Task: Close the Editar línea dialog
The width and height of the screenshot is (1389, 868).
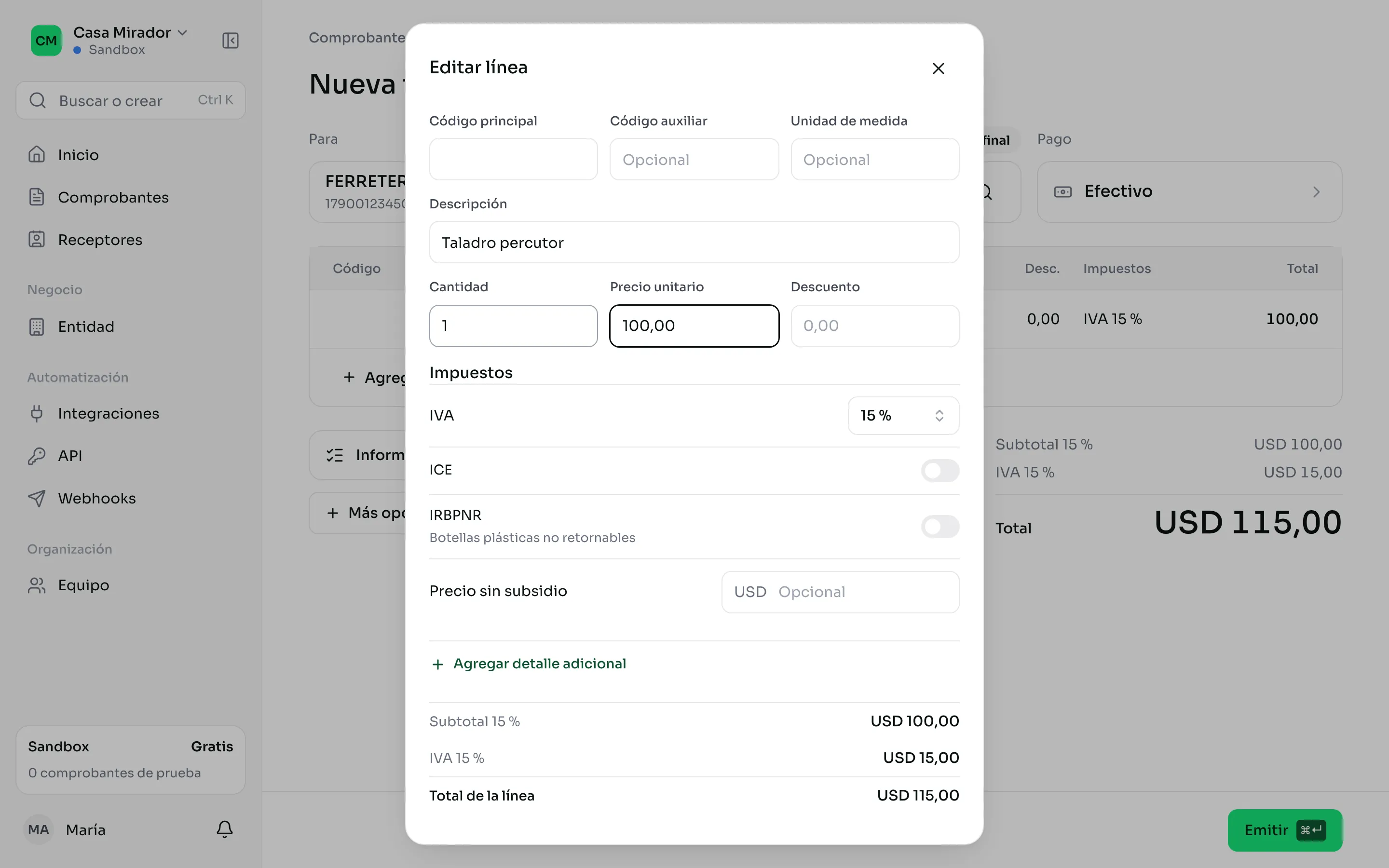Action: pyautogui.click(x=939, y=68)
